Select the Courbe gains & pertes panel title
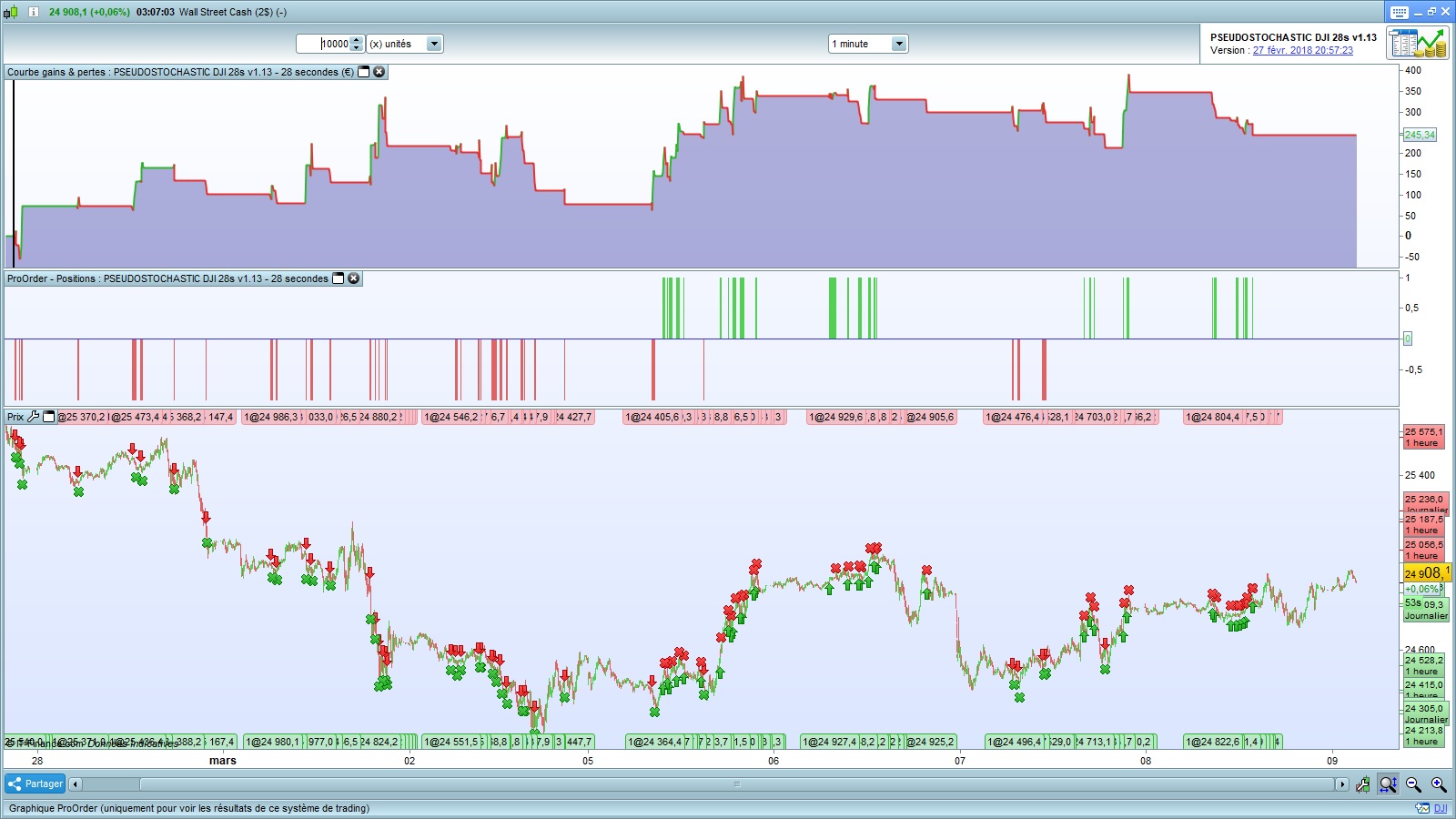 180,72
